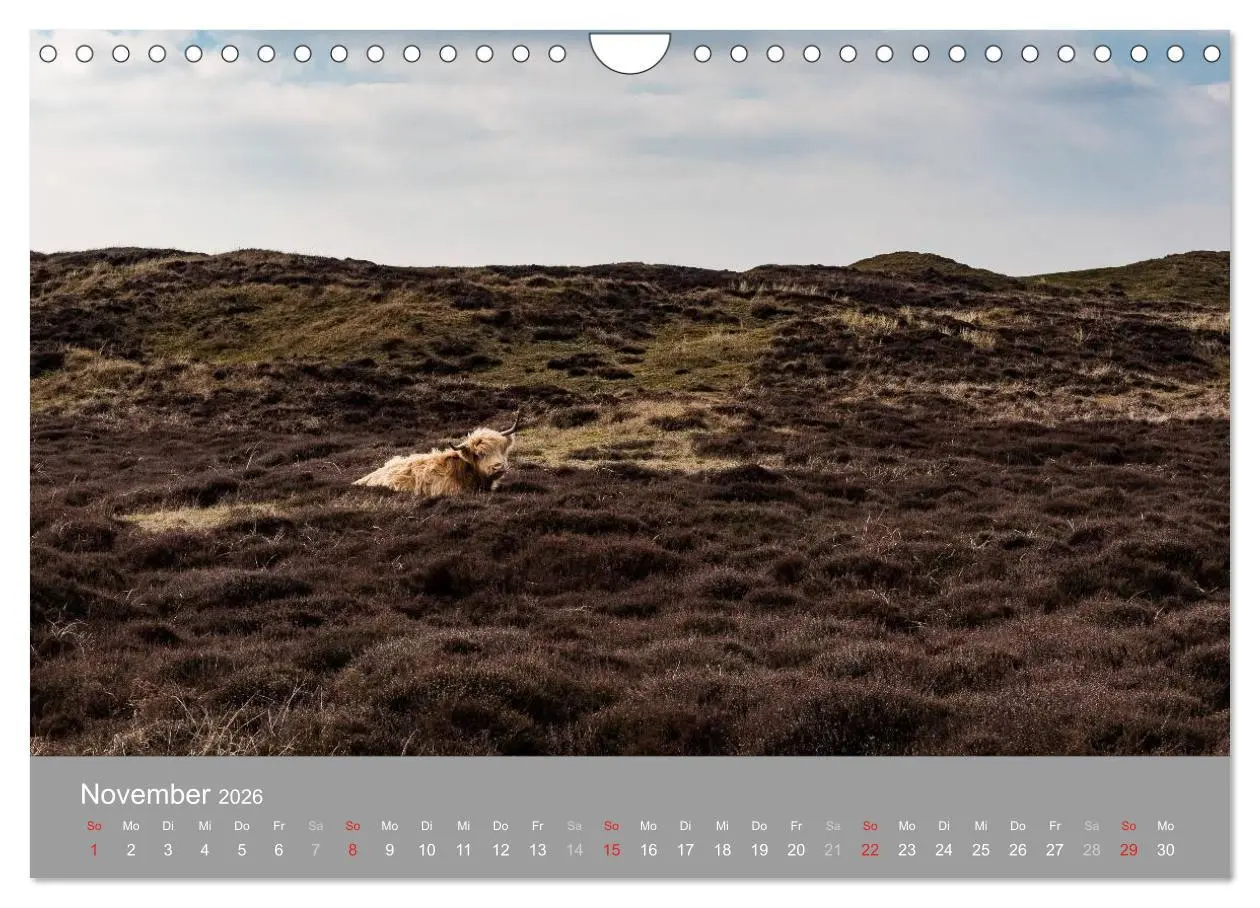Select date 16 in calendar row
Image resolution: width=1260 pixels, height=908 pixels.
649,850
